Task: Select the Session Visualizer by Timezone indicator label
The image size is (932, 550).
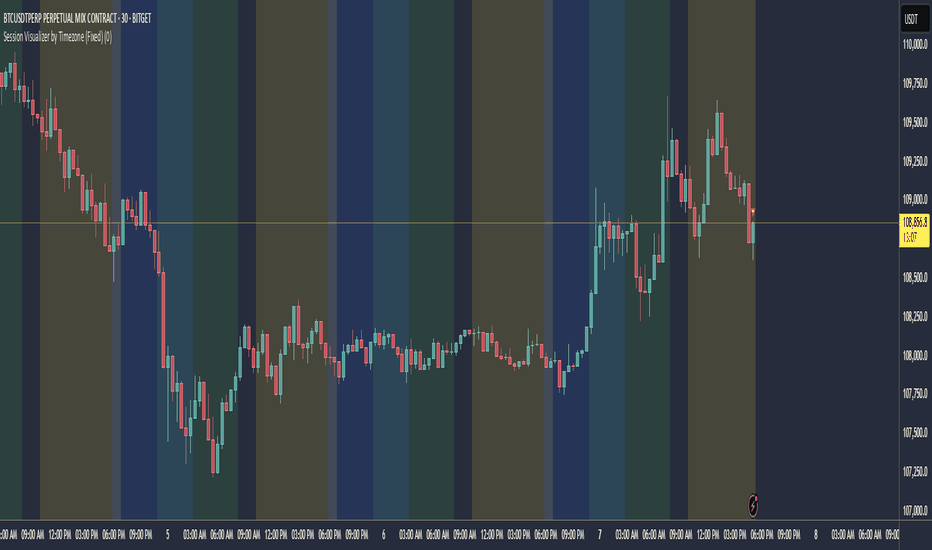Action: pyautogui.click(x=57, y=37)
